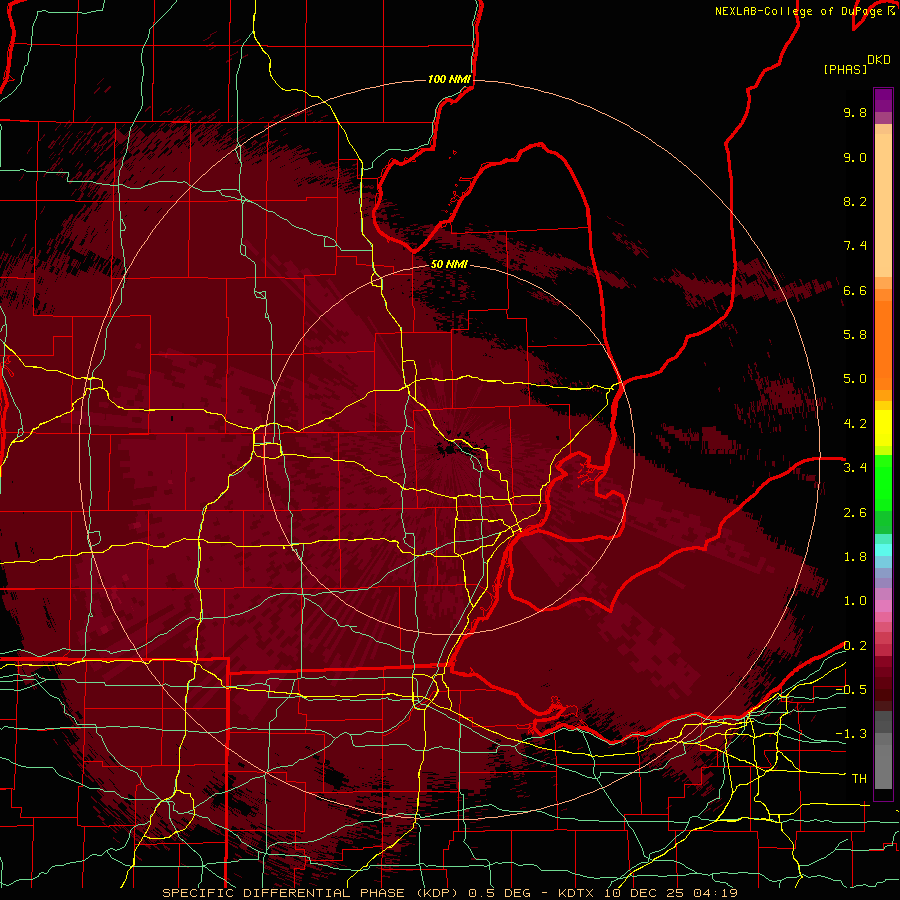Click the [PHAS] legend unit label
The height and width of the screenshot is (900, 900).
pos(845,69)
